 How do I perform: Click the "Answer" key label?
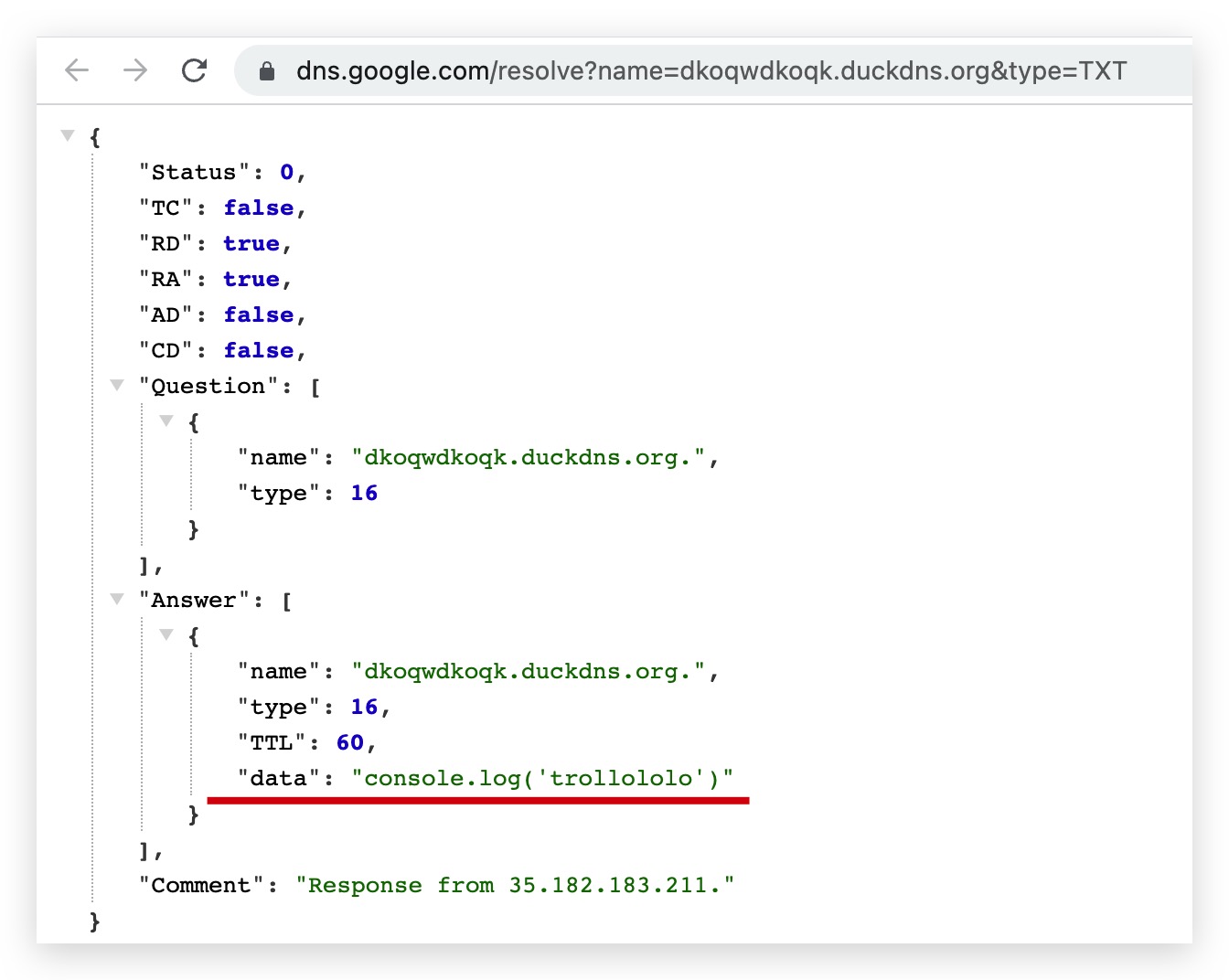pos(194,600)
